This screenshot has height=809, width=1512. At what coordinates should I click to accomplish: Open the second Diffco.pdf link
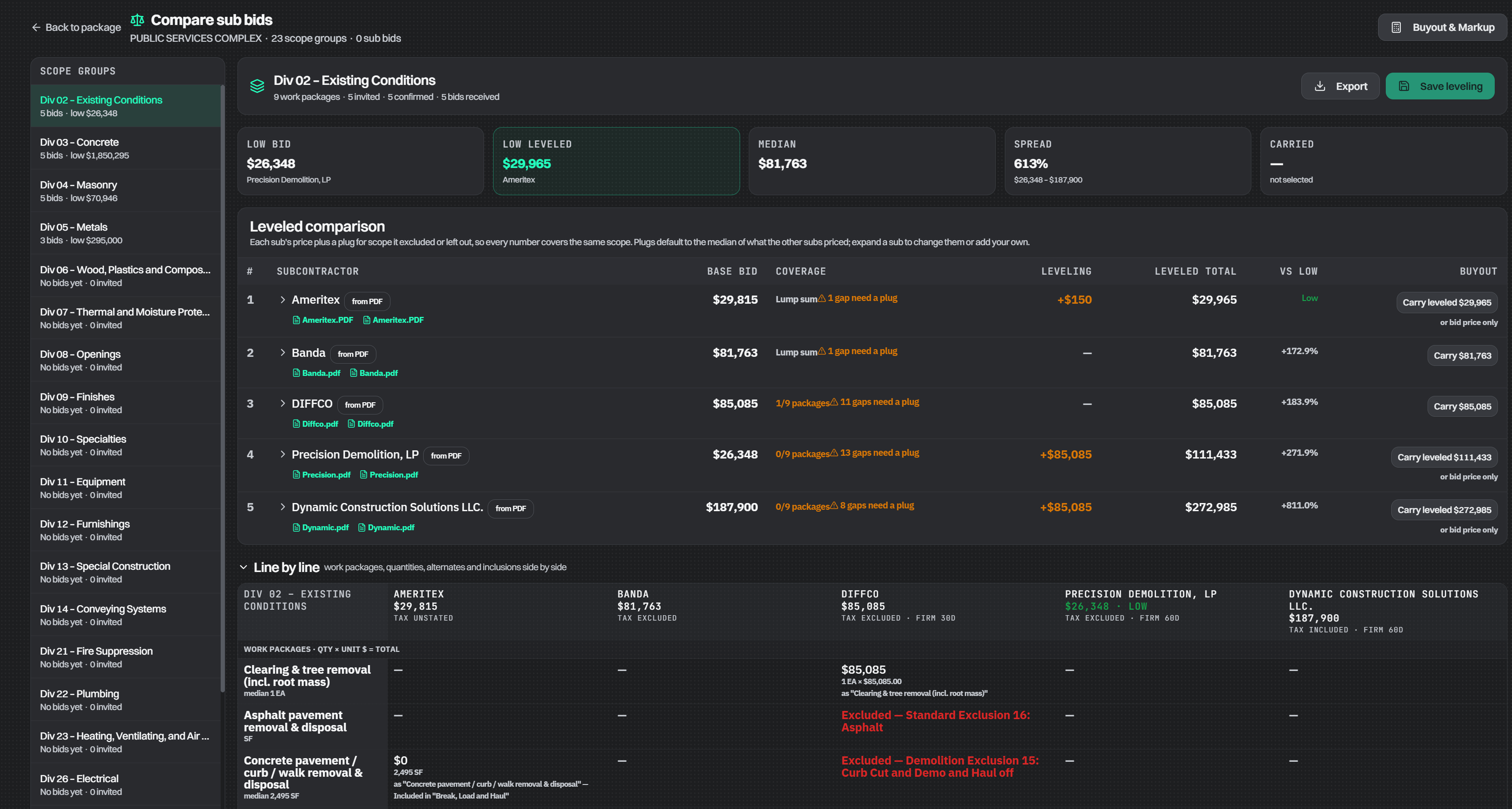[371, 424]
